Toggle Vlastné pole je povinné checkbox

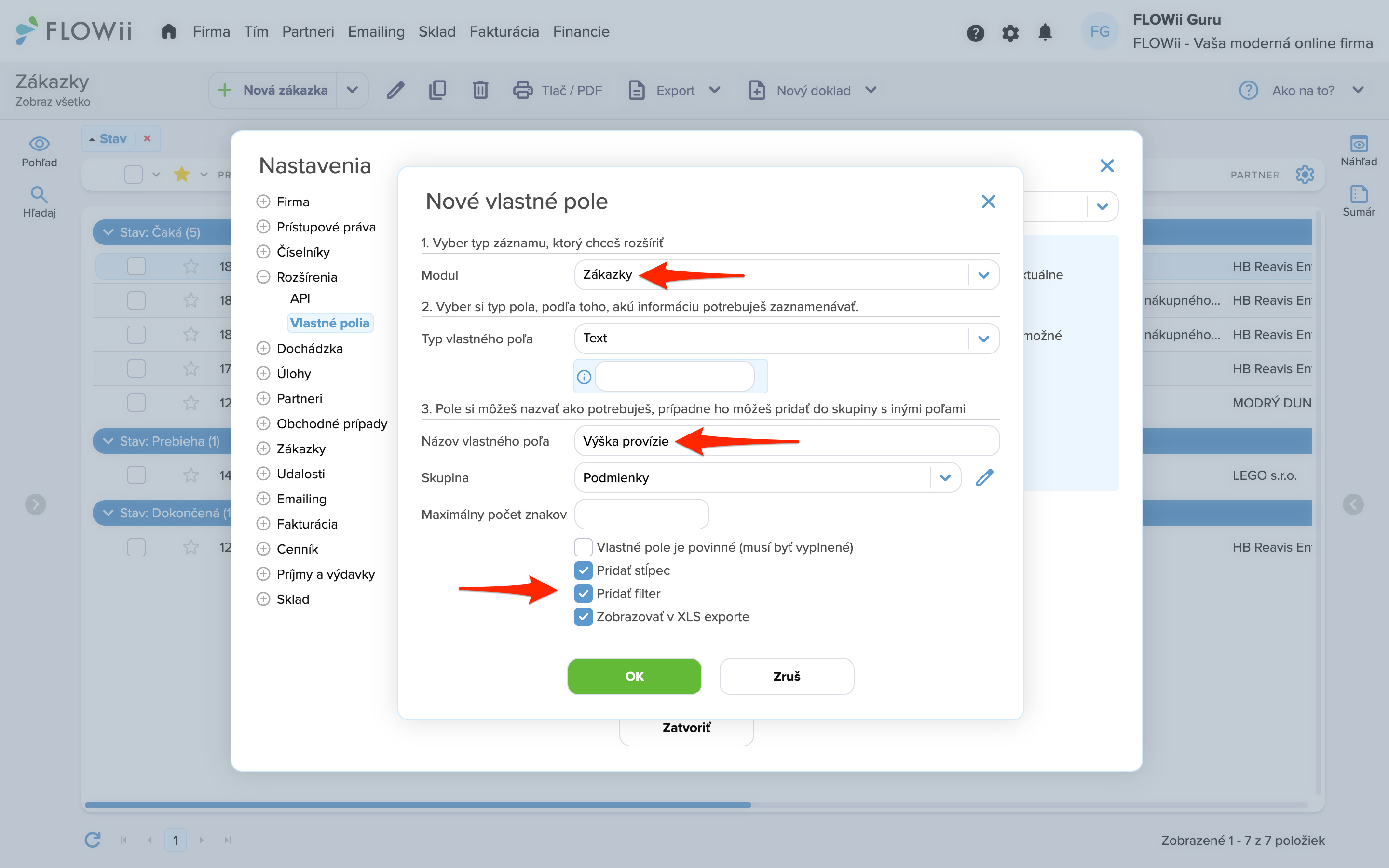pos(583,546)
